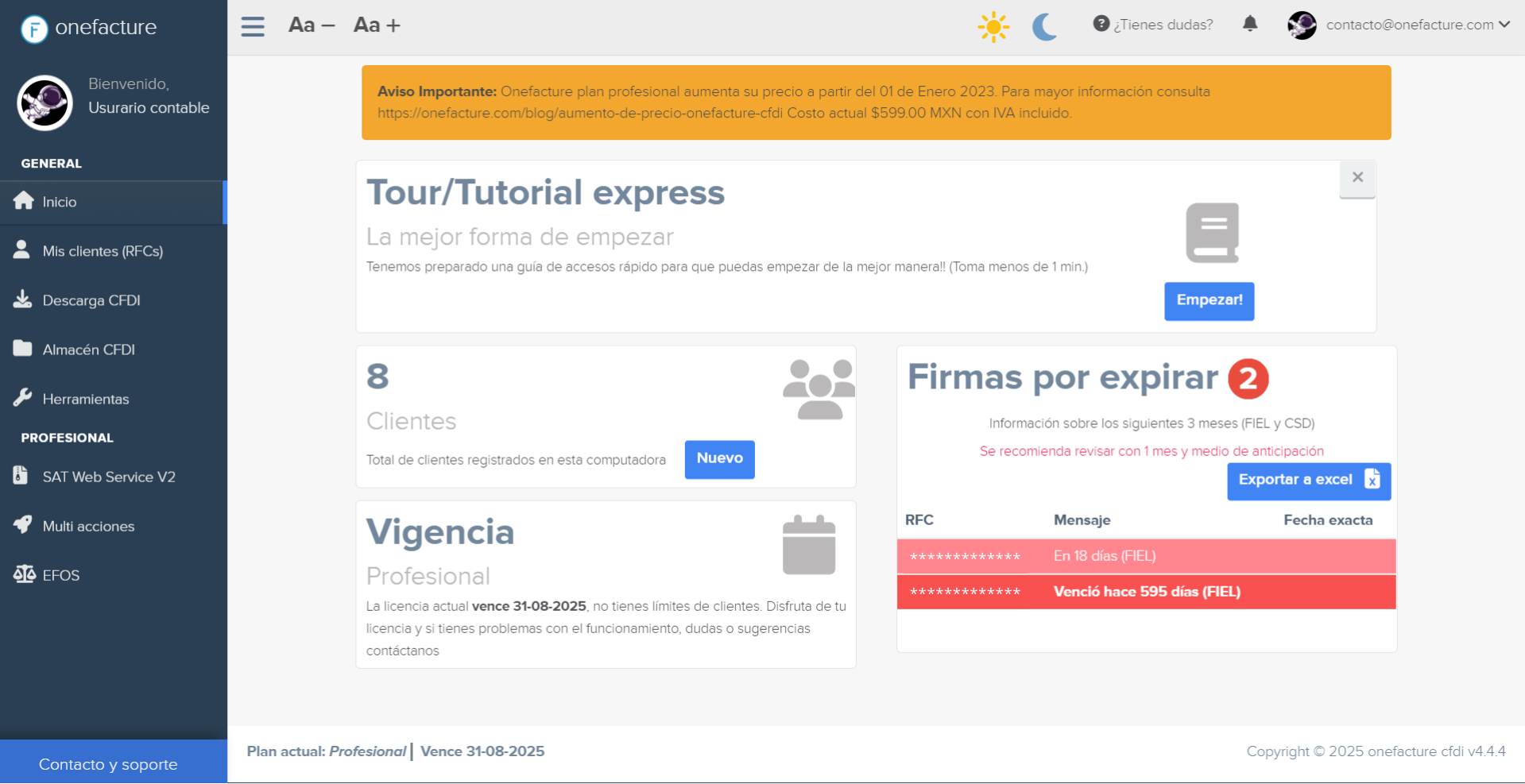
Task: Click Nuevo to add a client
Action: point(720,459)
